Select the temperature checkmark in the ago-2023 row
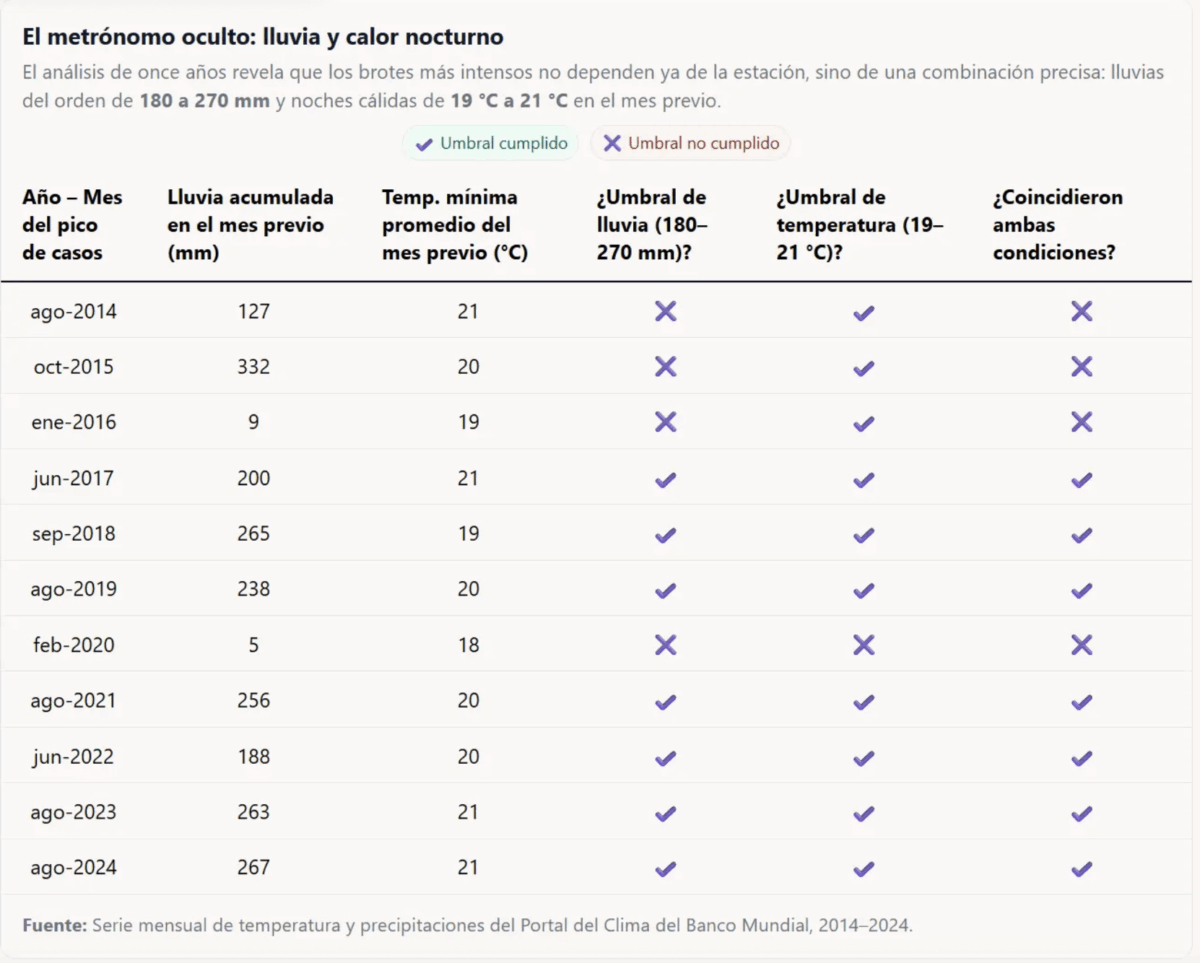The image size is (1200, 963). tap(864, 813)
